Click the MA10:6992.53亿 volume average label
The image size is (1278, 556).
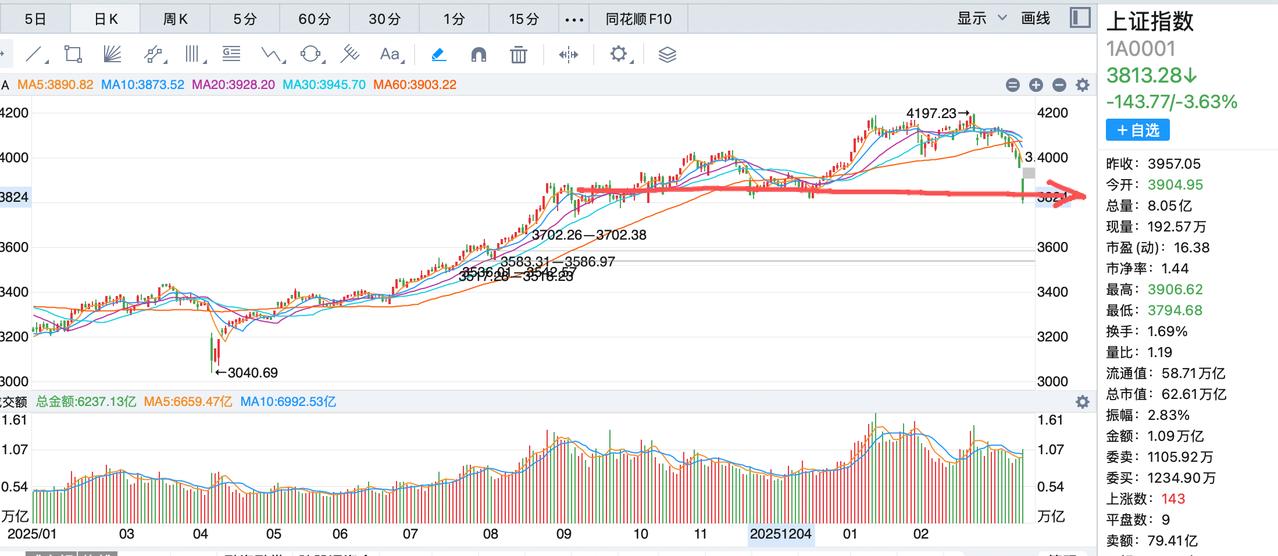coord(288,401)
